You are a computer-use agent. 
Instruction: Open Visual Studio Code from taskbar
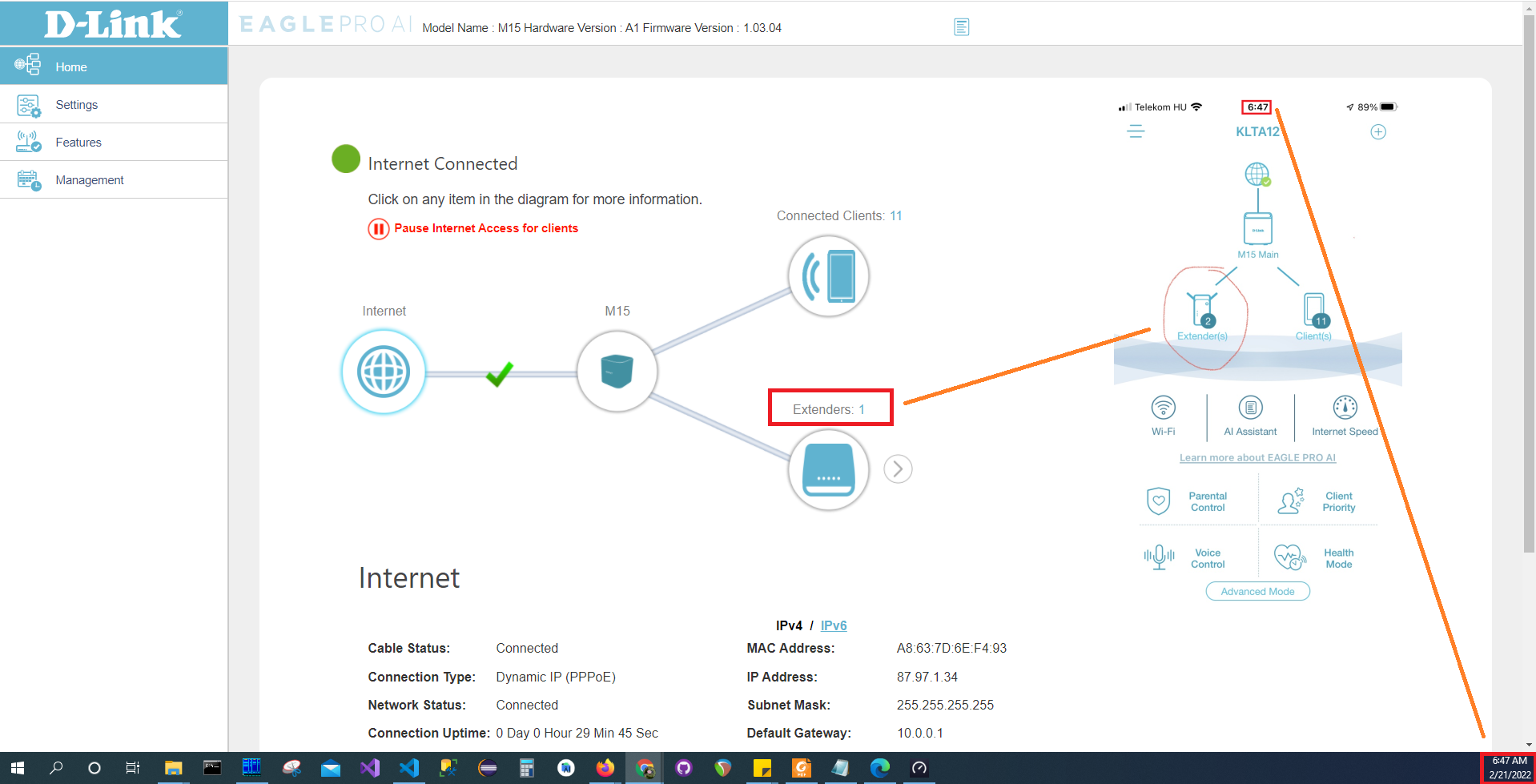409,768
